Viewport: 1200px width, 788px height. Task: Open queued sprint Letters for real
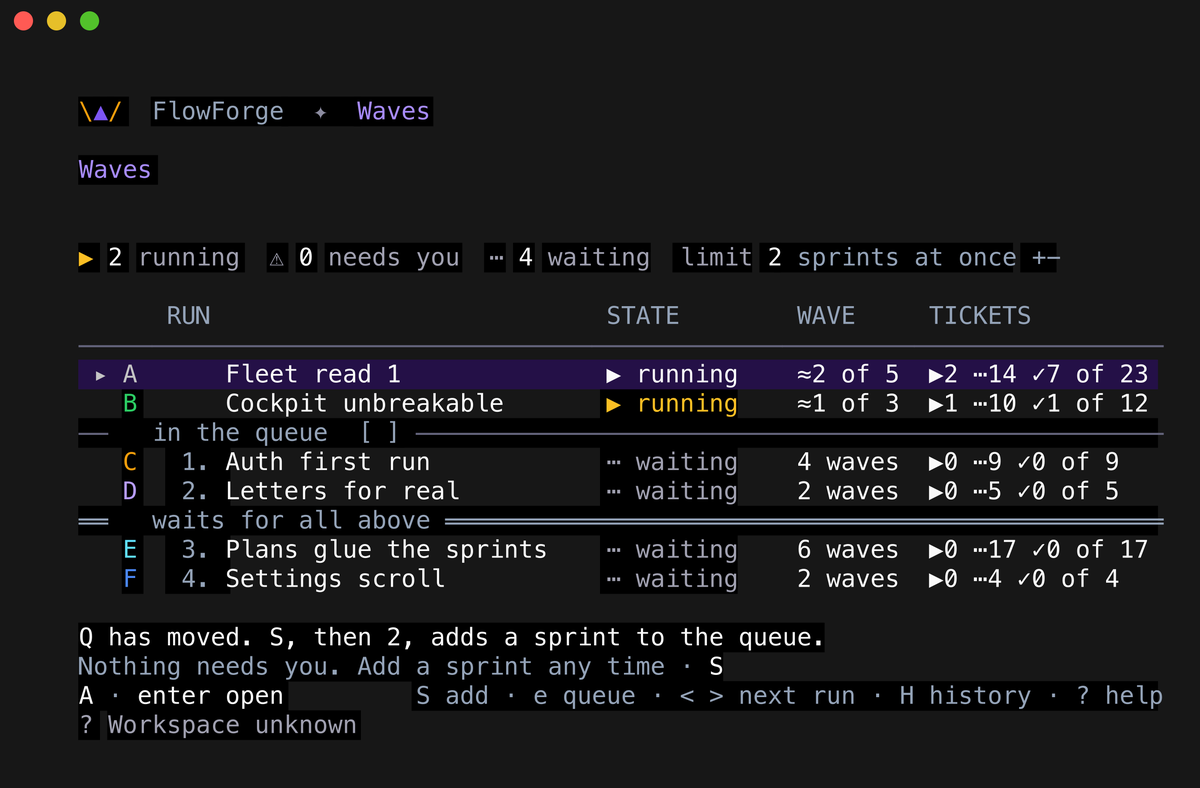(x=342, y=491)
